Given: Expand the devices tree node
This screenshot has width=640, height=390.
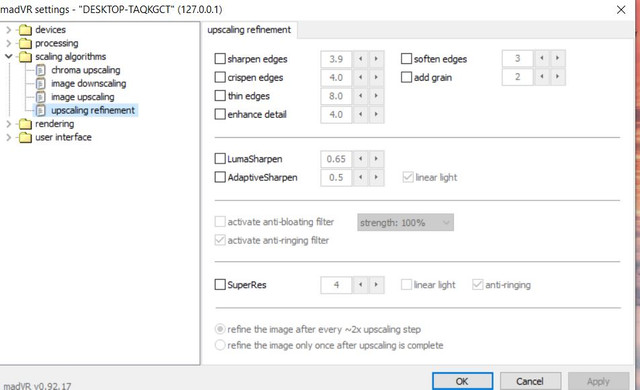Looking at the screenshot, I should (x=9, y=30).
